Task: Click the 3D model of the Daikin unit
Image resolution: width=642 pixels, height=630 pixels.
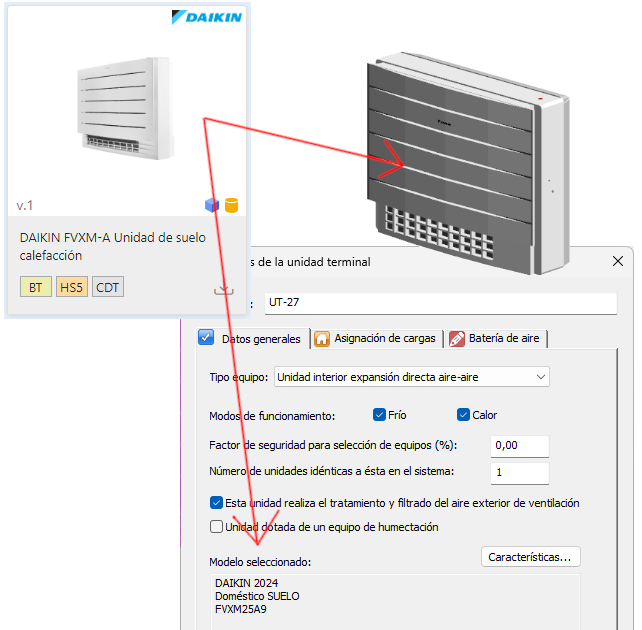Action: [468, 164]
